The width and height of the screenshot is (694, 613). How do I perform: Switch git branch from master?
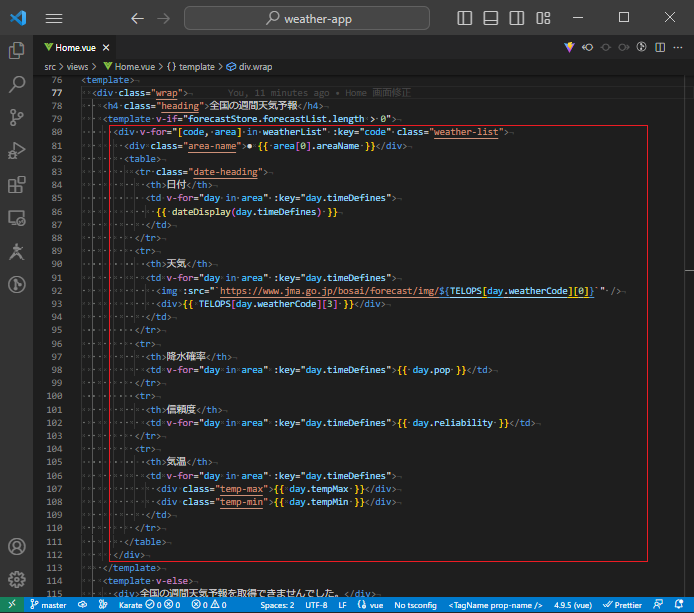pos(48,605)
